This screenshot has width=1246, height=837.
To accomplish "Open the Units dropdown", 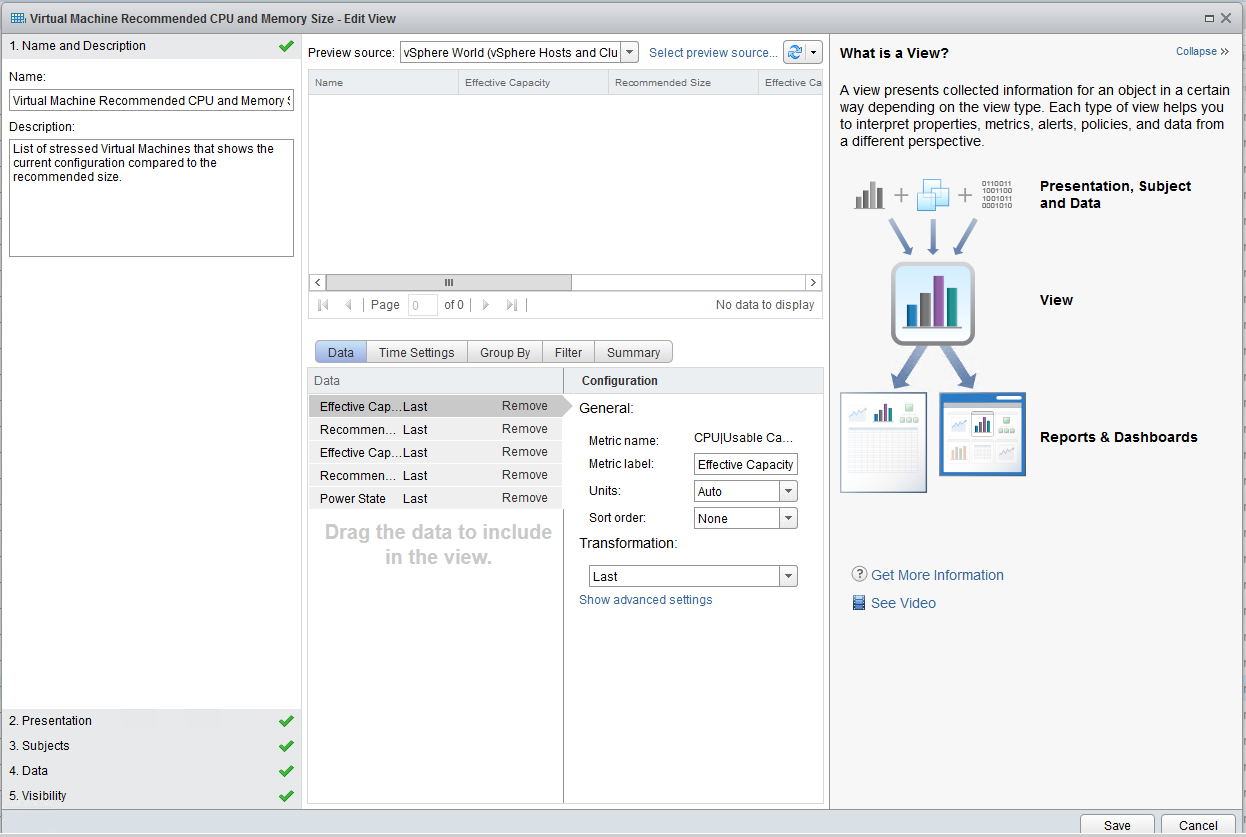I will 788,491.
